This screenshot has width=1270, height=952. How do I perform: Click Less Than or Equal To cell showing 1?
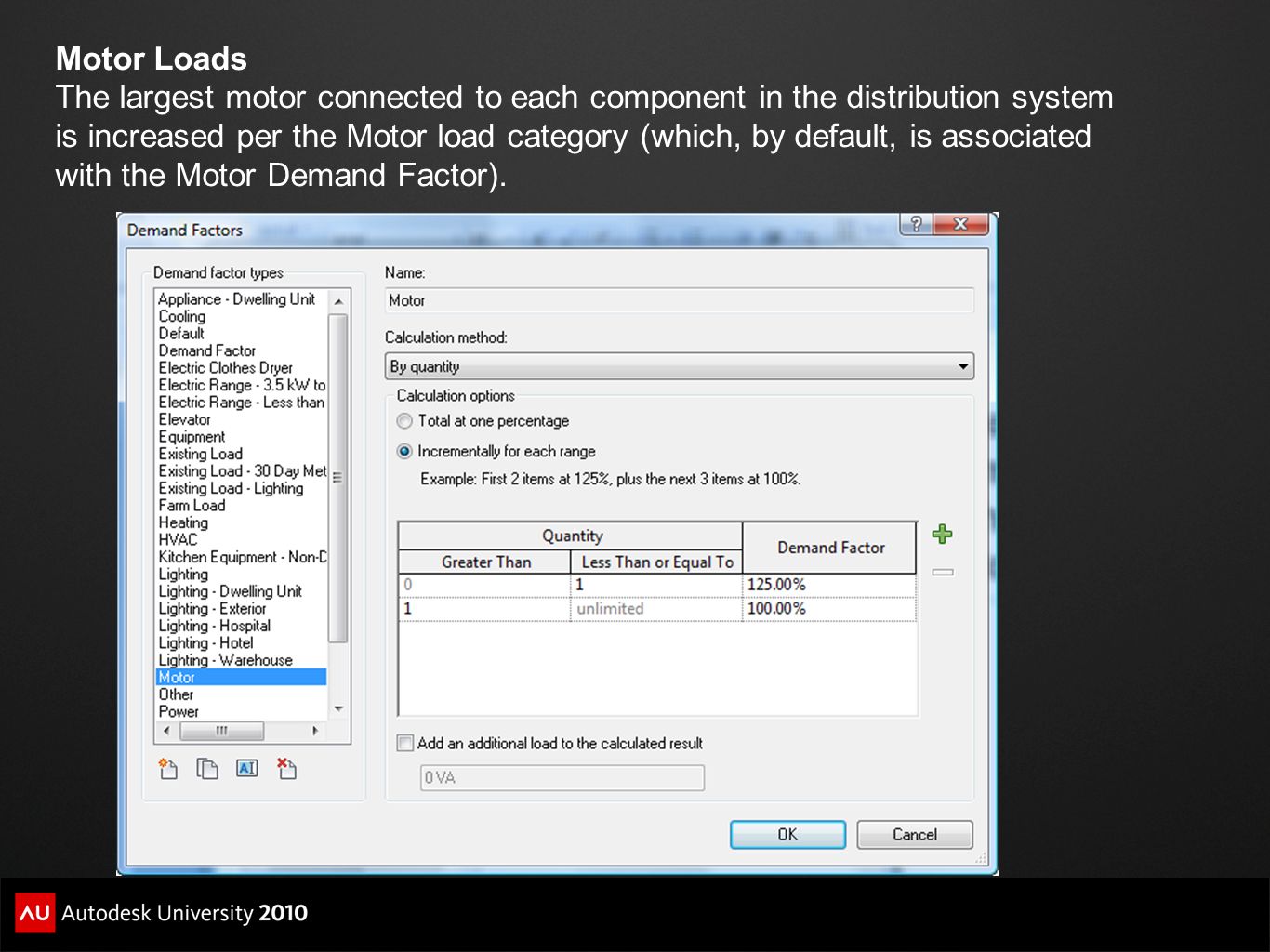[656, 585]
